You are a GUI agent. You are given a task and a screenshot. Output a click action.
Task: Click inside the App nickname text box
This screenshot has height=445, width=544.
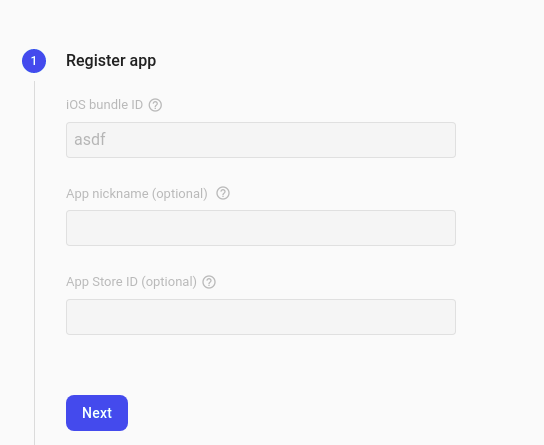(261, 228)
